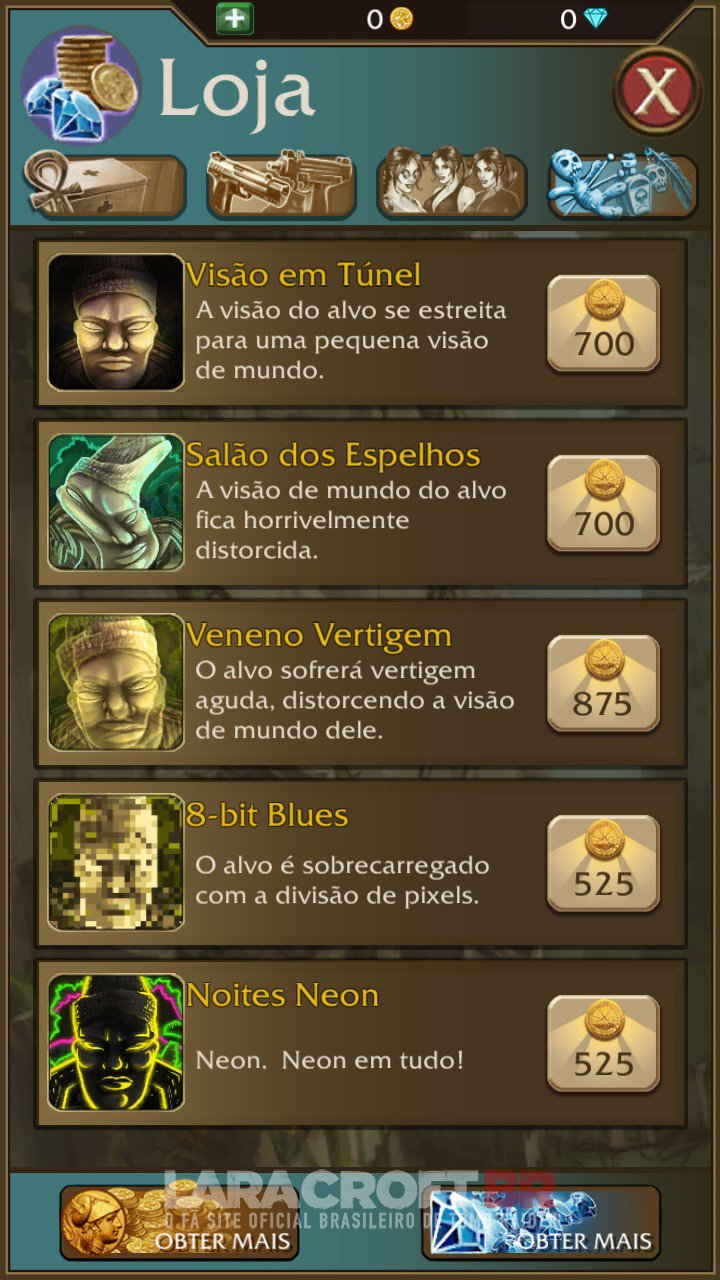The image size is (720, 1280).
Task: Buy Noites Neon for 525 coins
Action: point(604,1044)
